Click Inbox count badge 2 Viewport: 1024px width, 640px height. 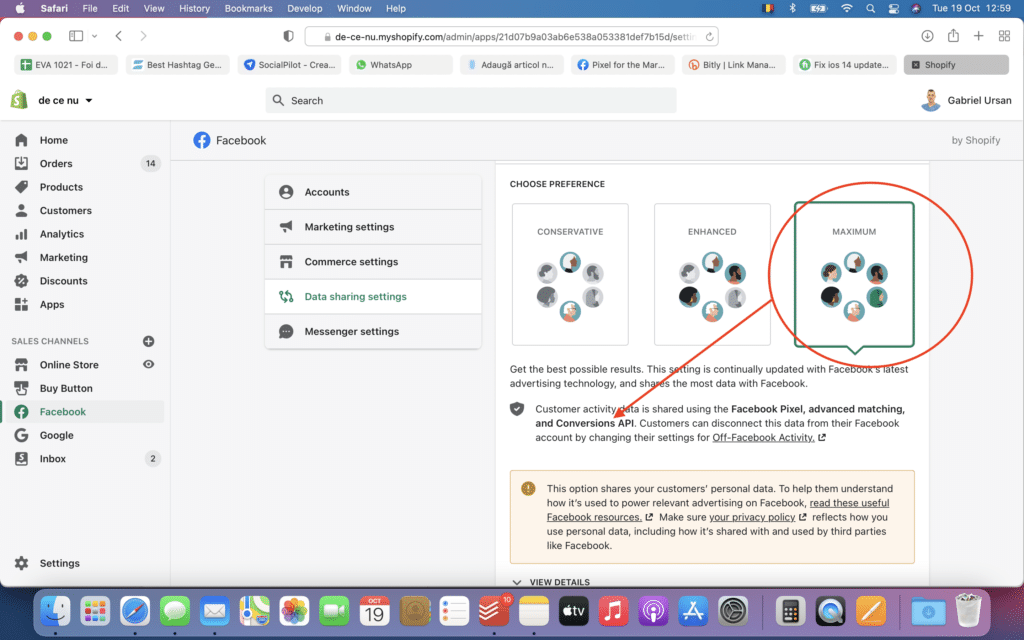(153, 458)
